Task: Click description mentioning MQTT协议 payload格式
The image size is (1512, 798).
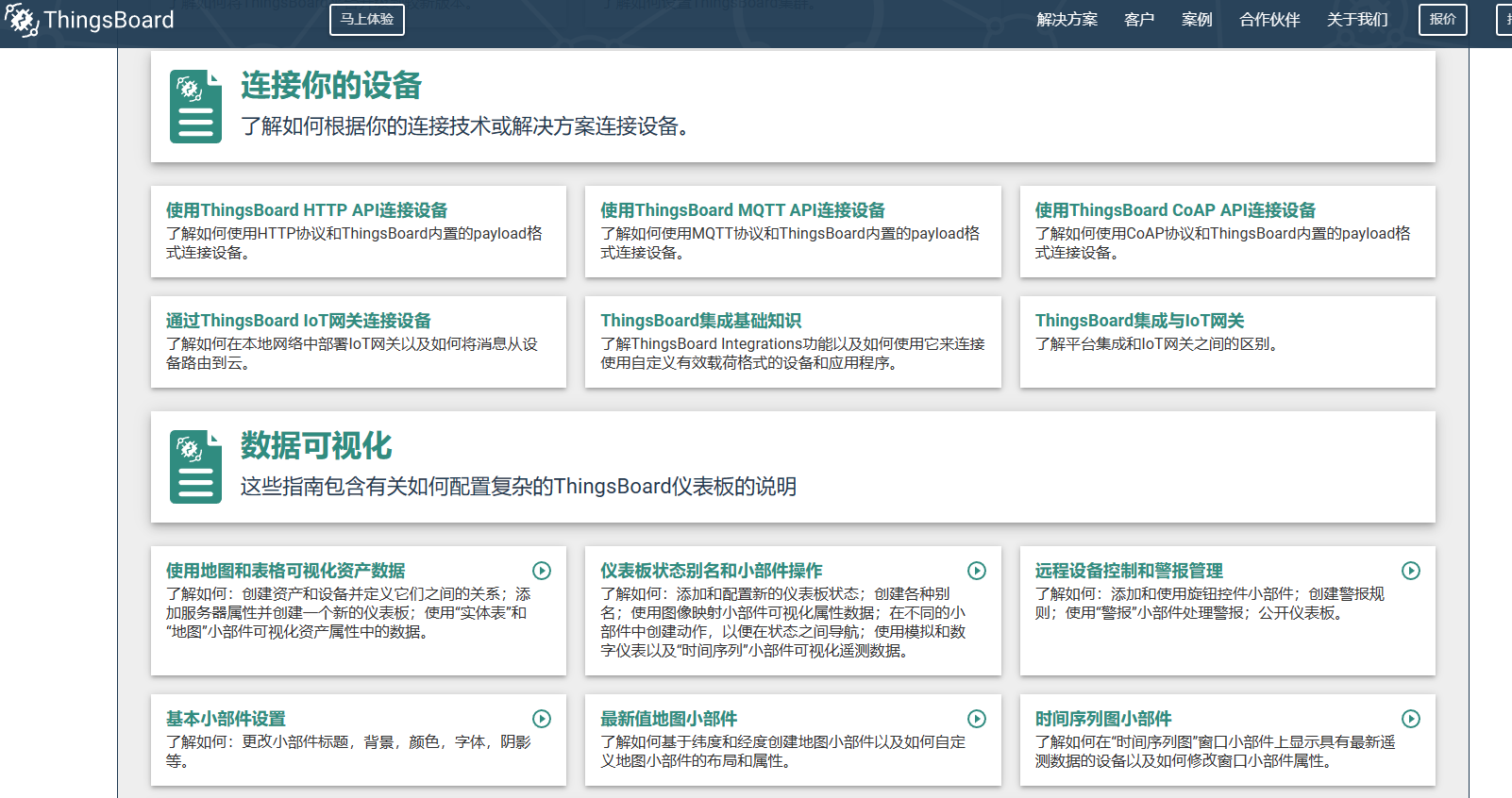Action: (790, 243)
